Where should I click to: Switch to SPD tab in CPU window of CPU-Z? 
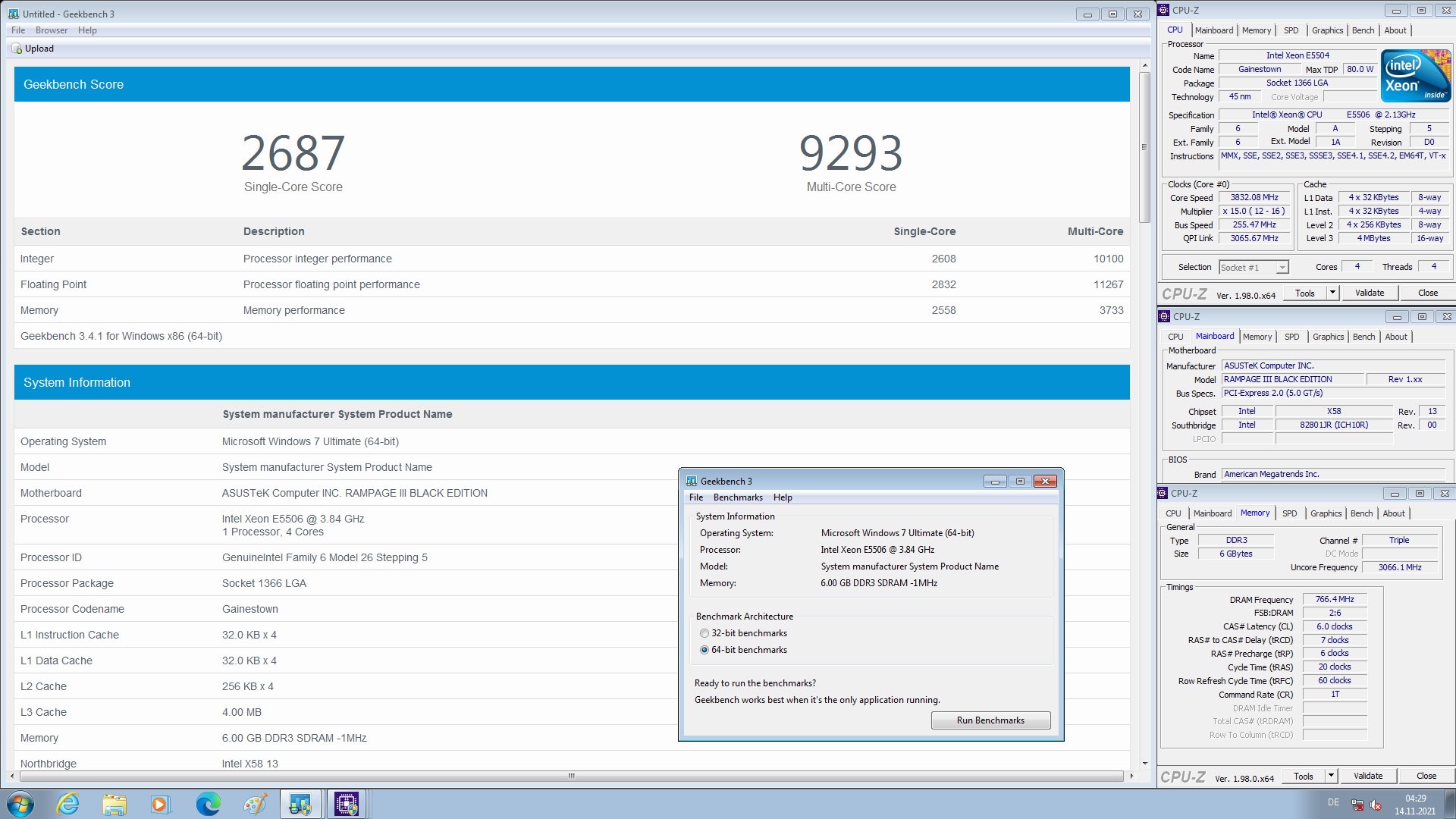[1291, 30]
